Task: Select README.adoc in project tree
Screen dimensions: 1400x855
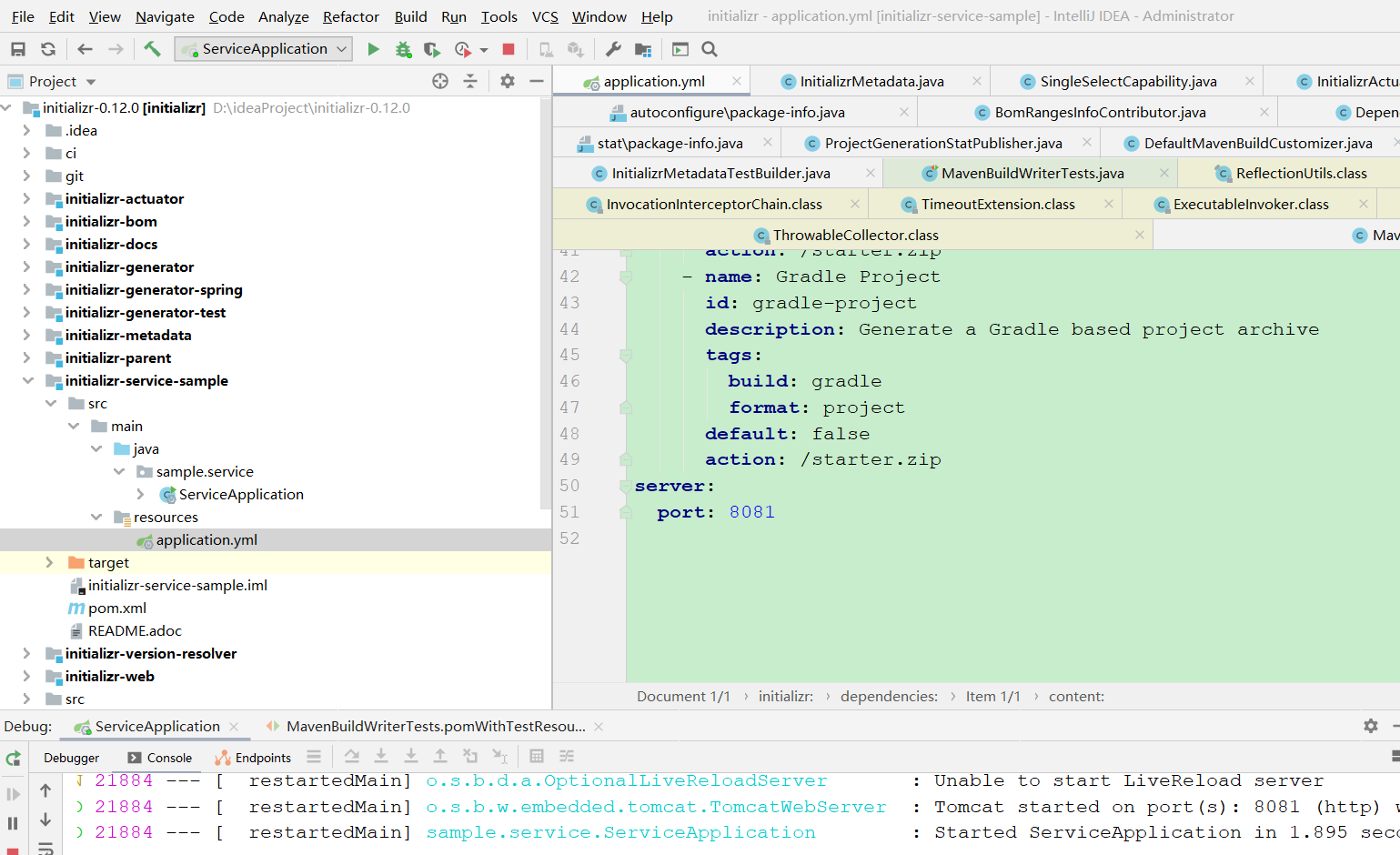Action: [x=135, y=630]
